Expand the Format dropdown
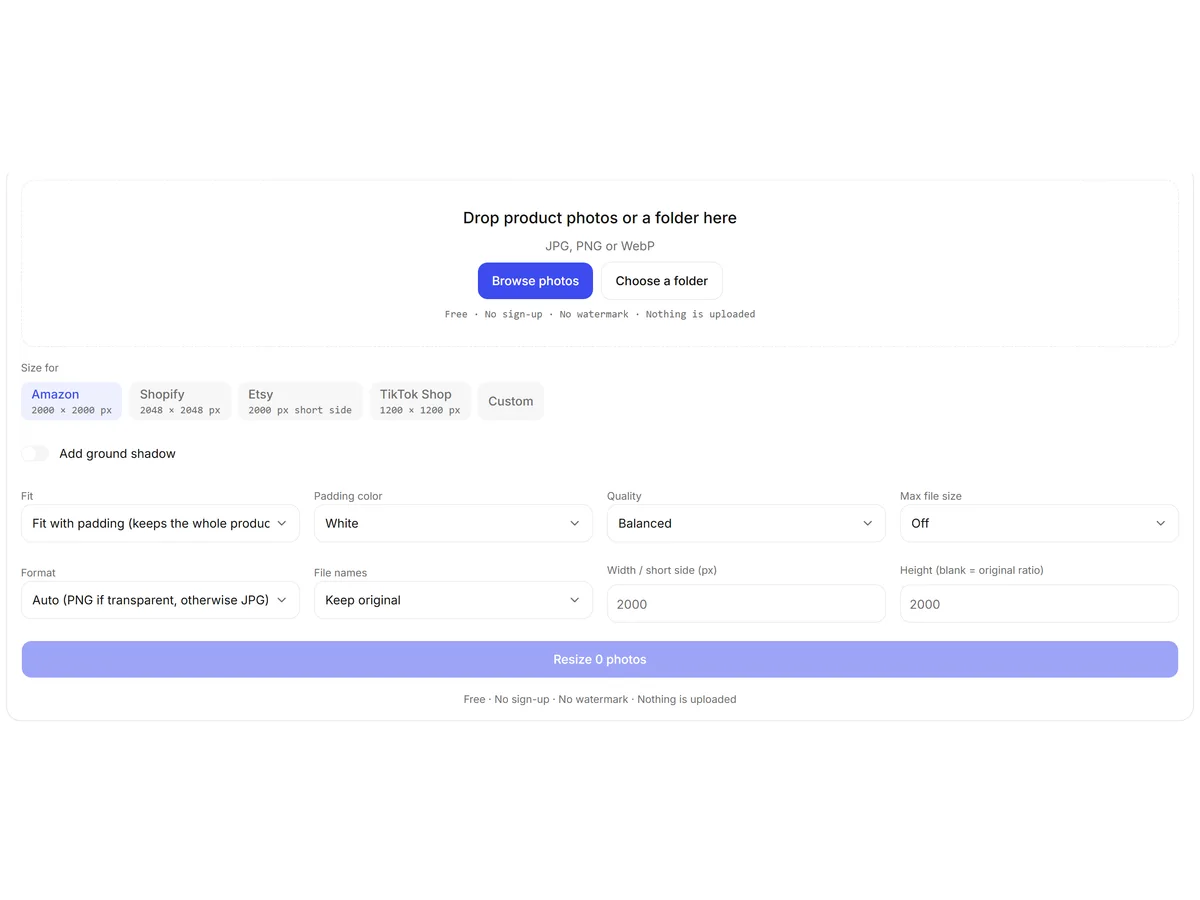 [x=160, y=600]
